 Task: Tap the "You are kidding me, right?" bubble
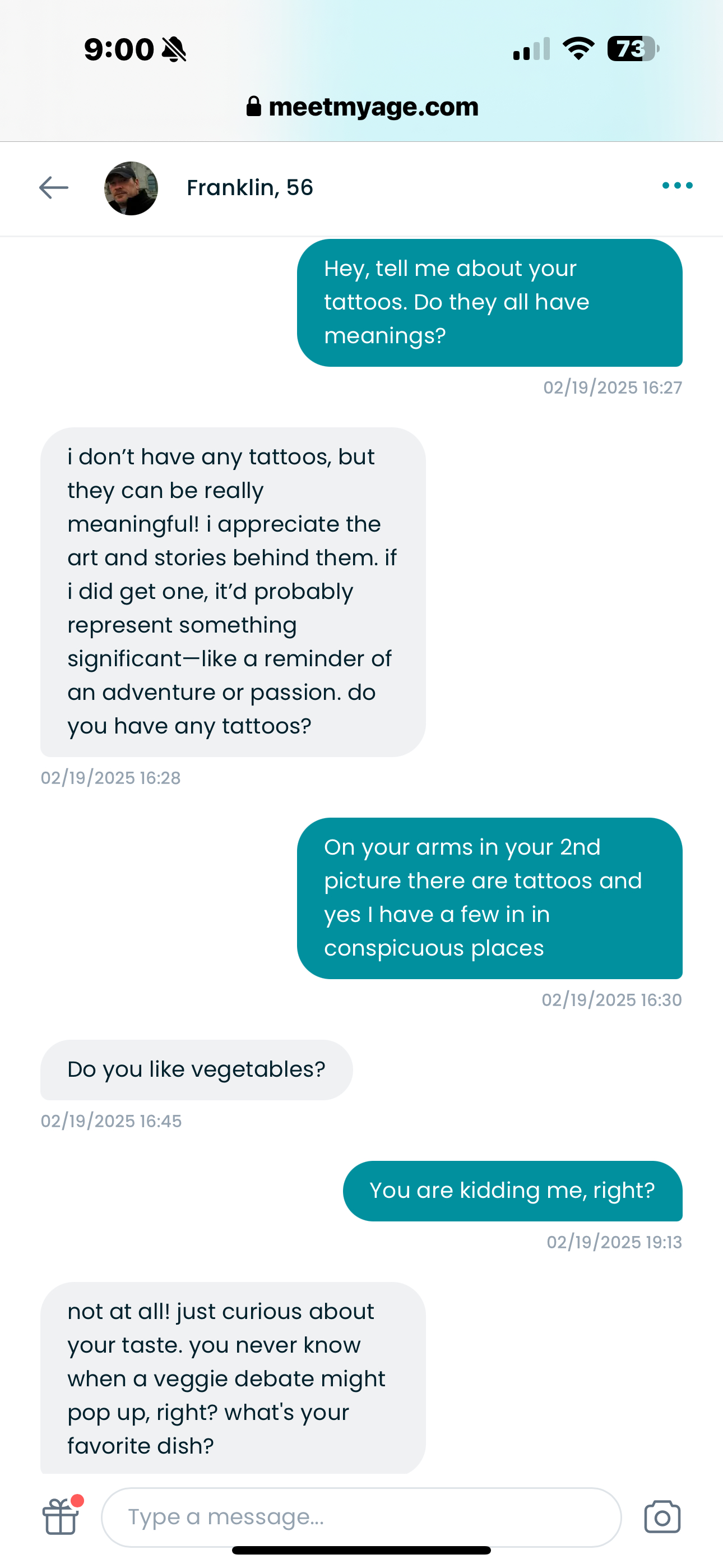click(x=512, y=1191)
